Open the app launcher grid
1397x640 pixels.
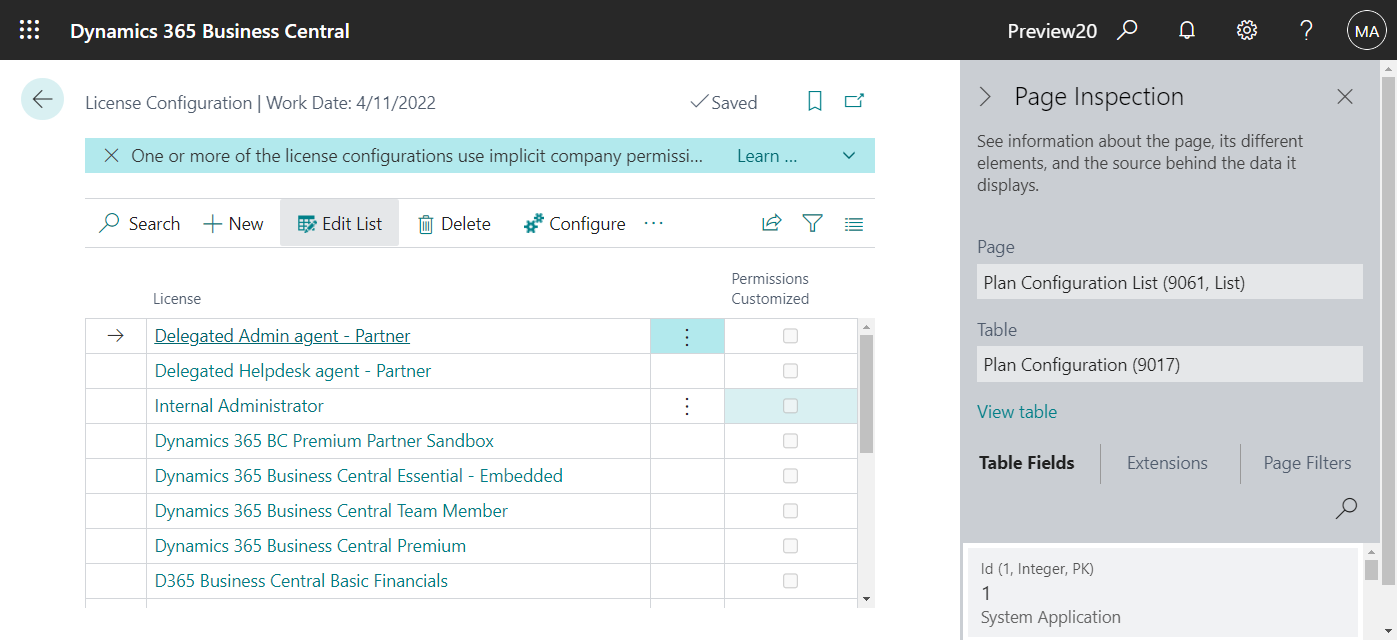[29, 29]
